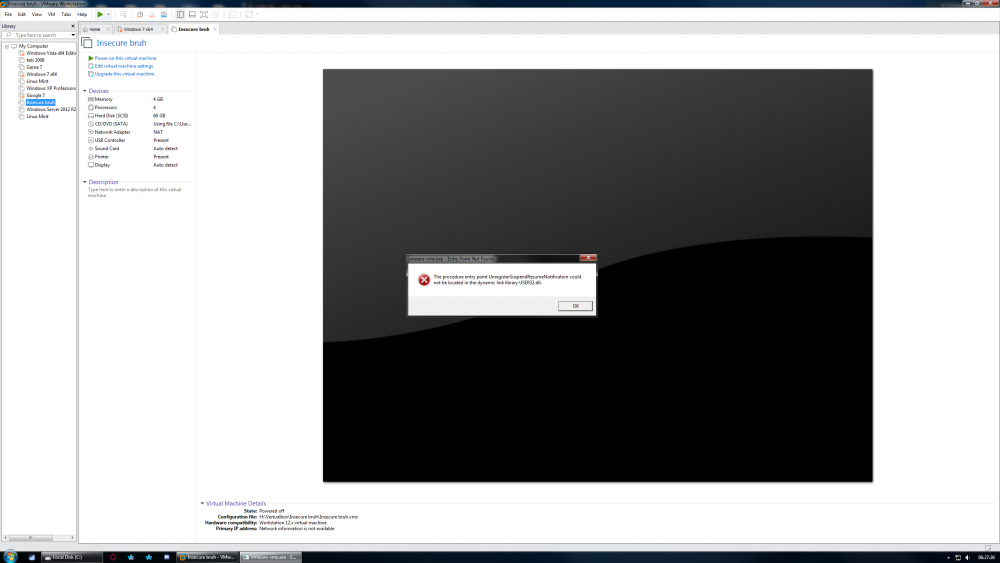Click OK in the Entry Point error dialog
The width and height of the screenshot is (1000, 563).
[x=575, y=306]
